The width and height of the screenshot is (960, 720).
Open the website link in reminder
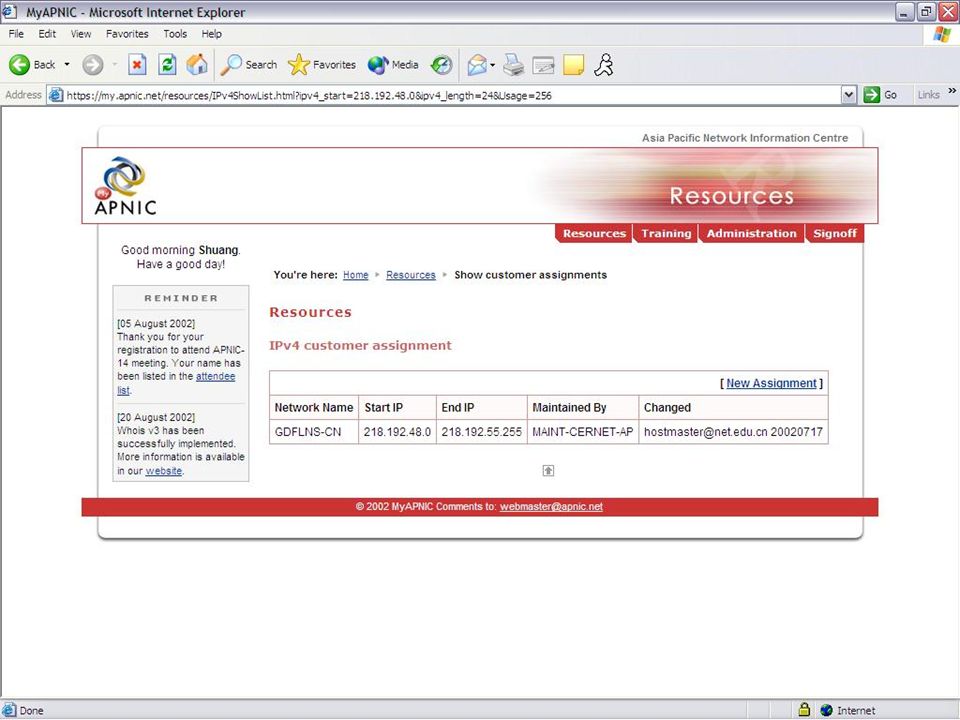[163, 471]
